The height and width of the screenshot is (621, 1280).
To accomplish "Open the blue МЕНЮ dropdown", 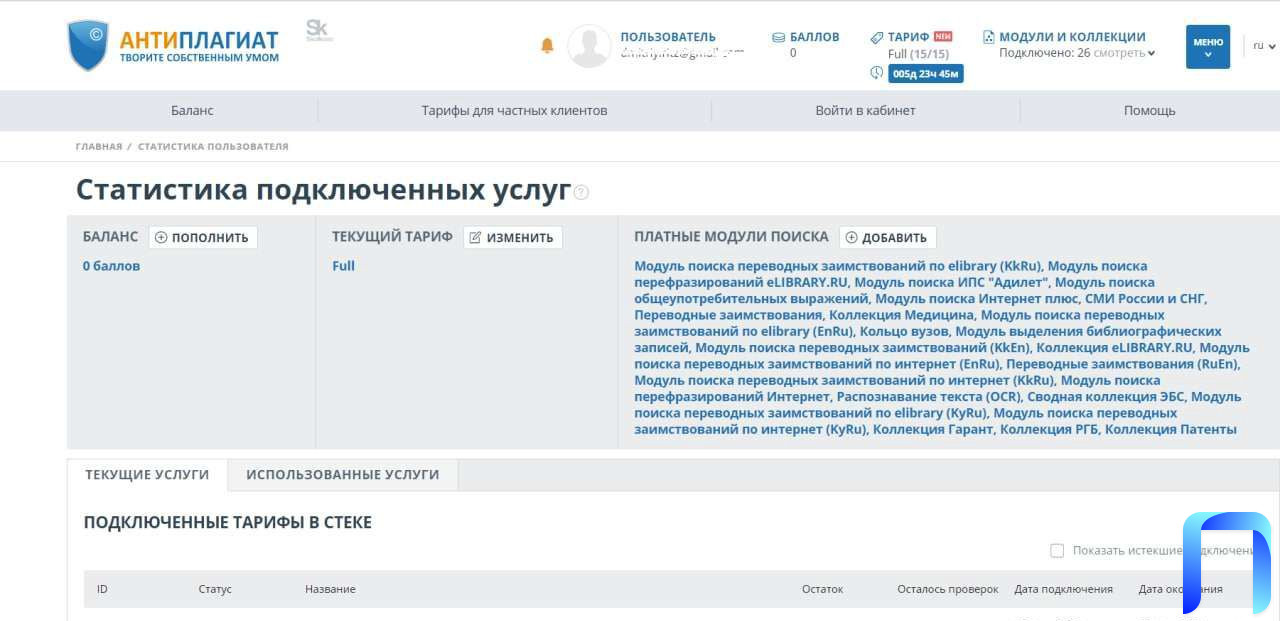I will 1208,47.
